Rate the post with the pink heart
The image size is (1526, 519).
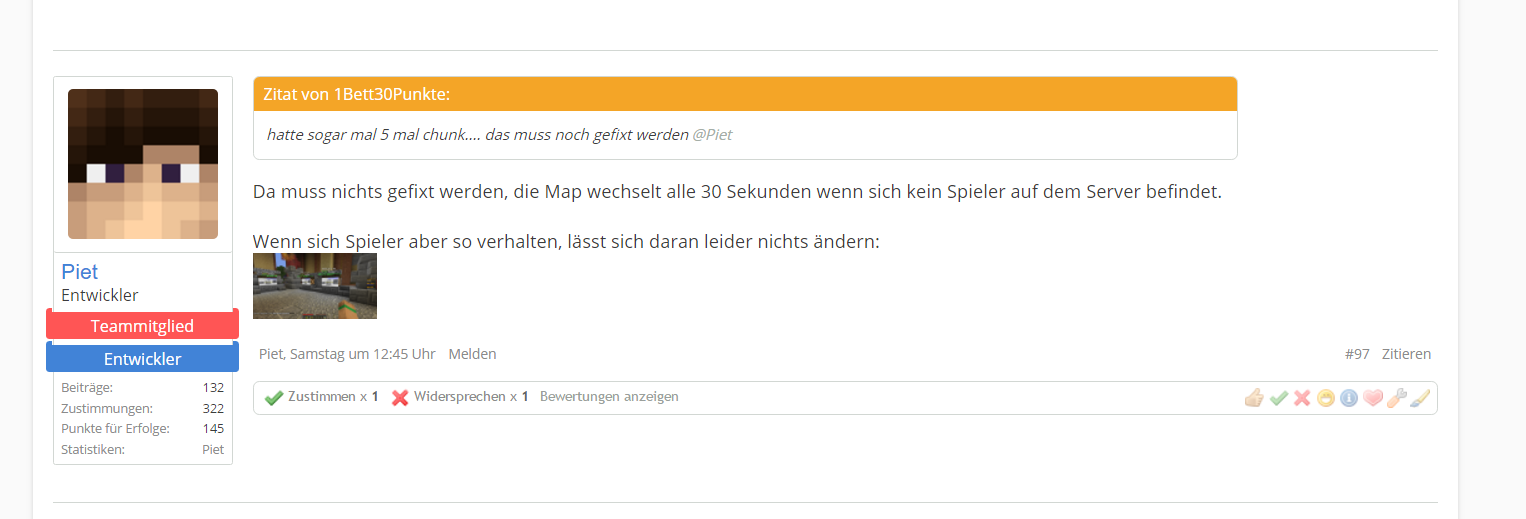pos(1373,398)
